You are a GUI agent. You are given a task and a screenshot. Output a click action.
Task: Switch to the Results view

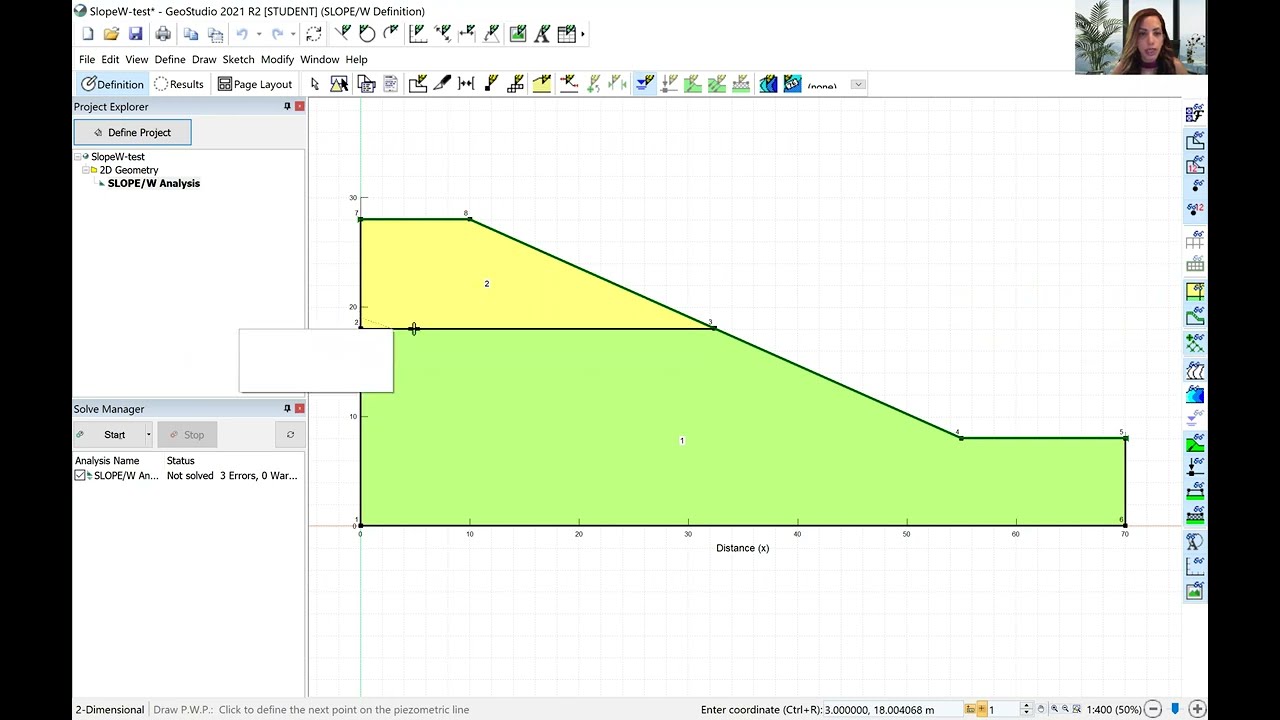179,84
